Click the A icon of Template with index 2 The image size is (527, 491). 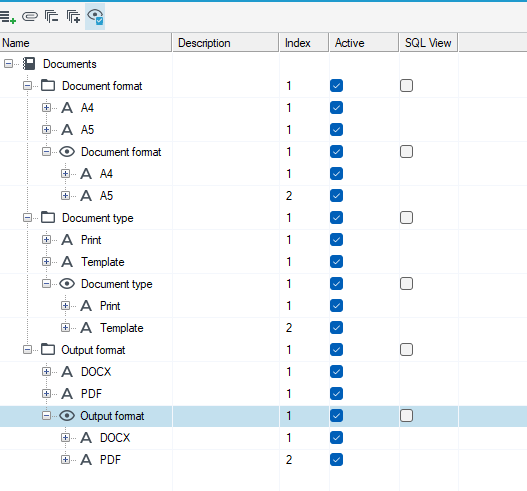[86, 328]
